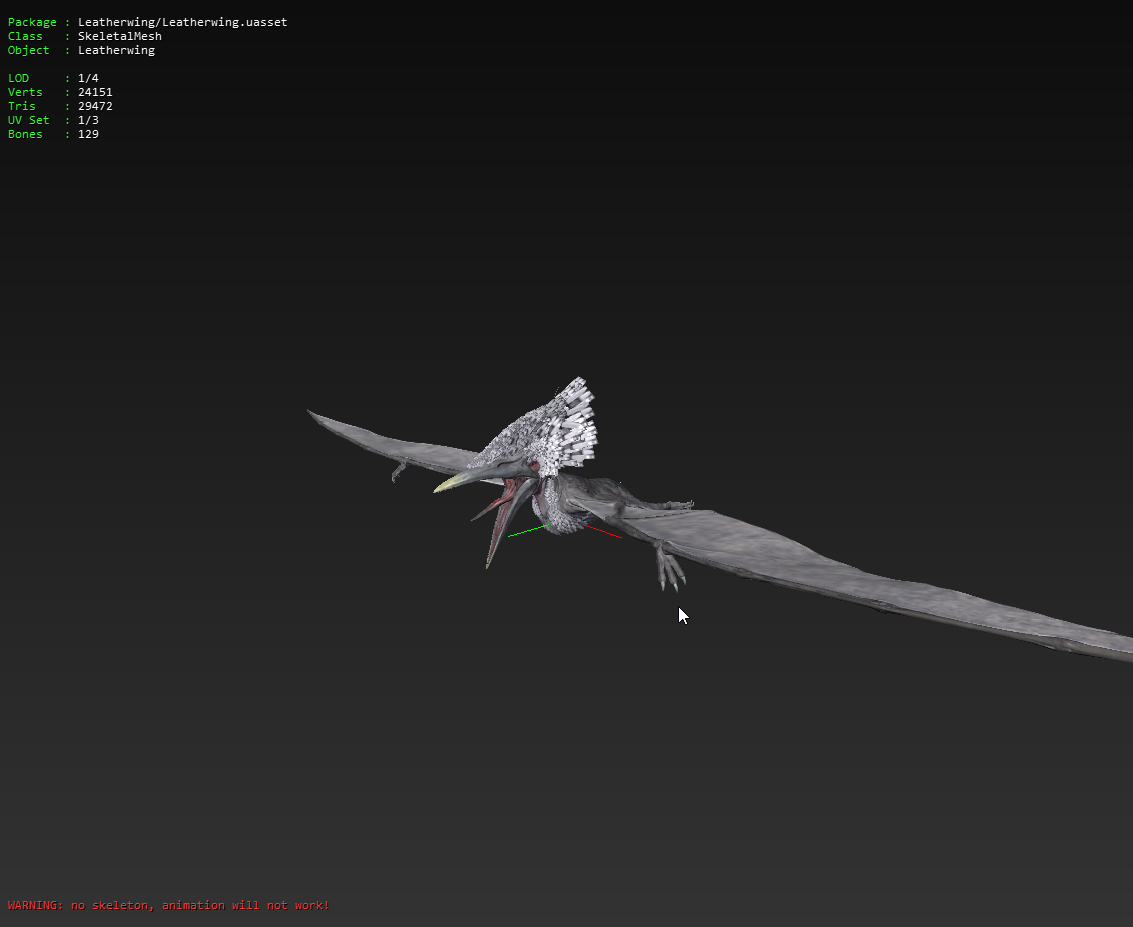Click the Object name Leatherwing
Viewport: 1133px width, 927px height.
(116, 50)
